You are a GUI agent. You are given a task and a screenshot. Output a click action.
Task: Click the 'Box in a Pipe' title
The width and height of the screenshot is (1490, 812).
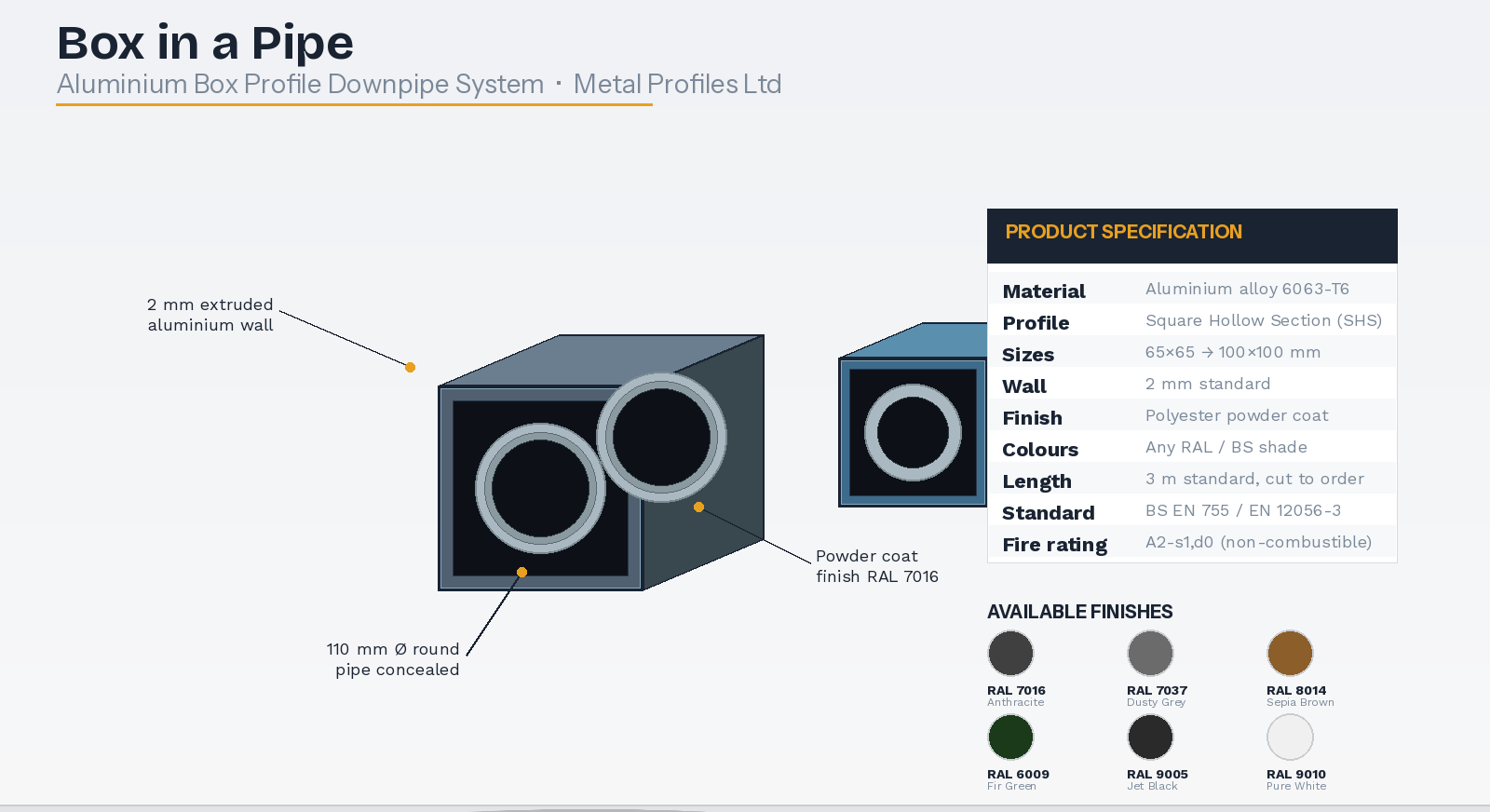coord(205,43)
